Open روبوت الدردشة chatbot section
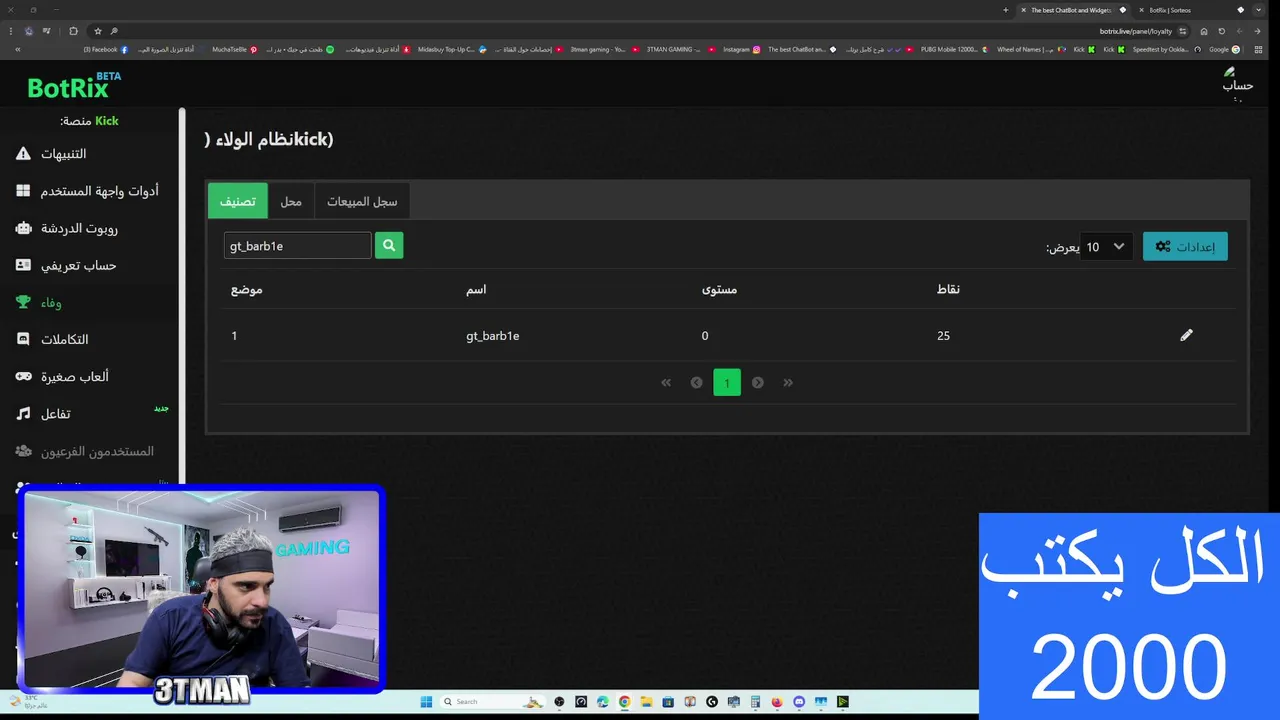The height and width of the screenshot is (720, 1280). coord(67,228)
